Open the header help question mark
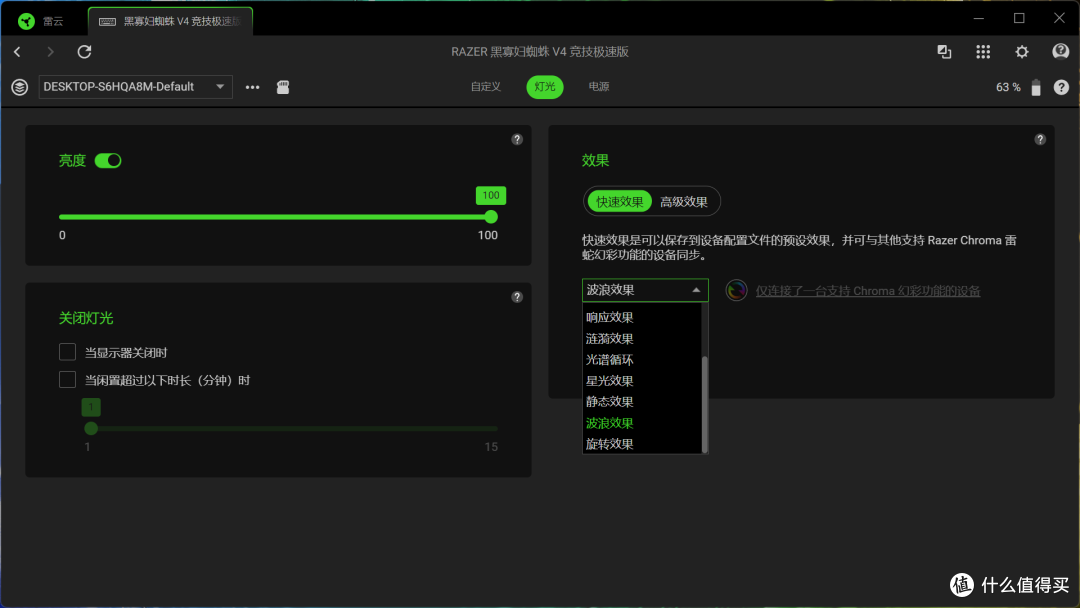Viewport: 1080px width, 608px height. pos(1060,52)
